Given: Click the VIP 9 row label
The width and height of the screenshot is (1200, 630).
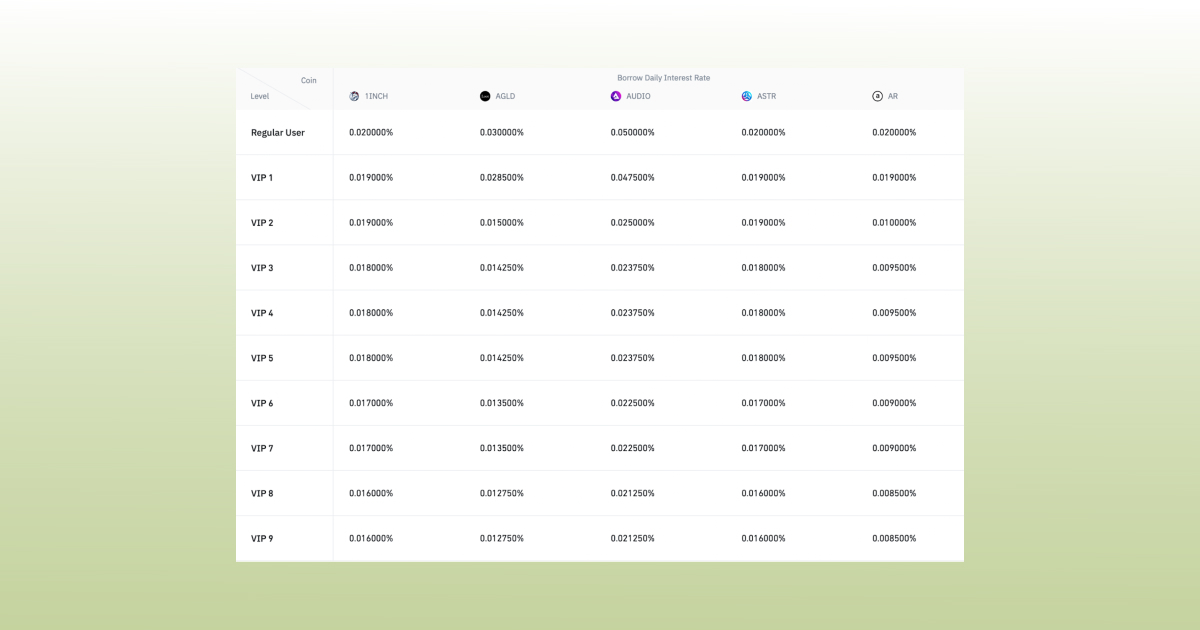Looking at the screenshot, I should tap(262, 538).
